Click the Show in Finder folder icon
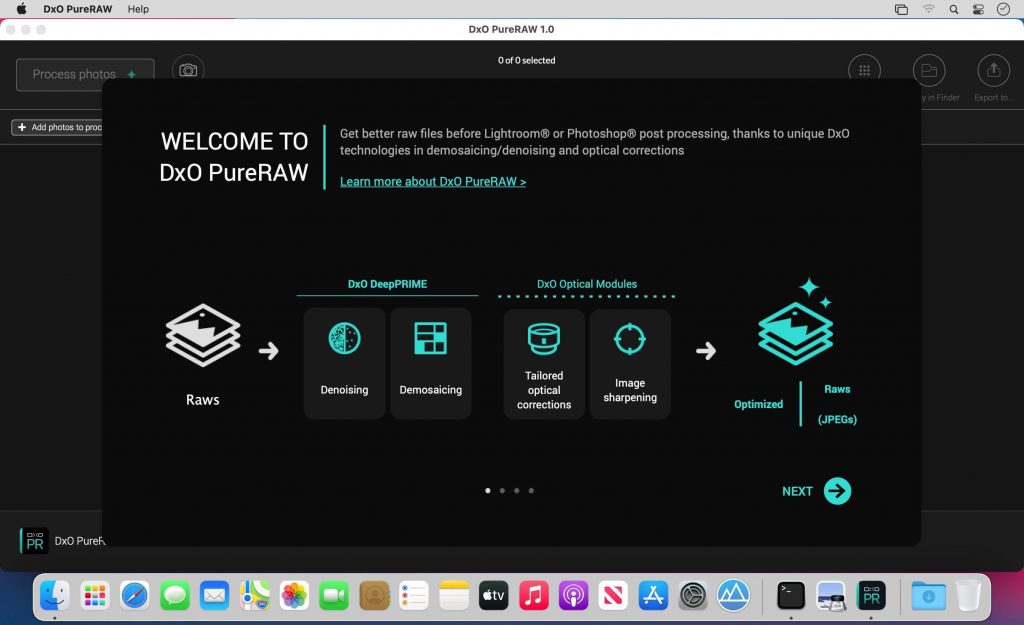 [x=928, y=70]
